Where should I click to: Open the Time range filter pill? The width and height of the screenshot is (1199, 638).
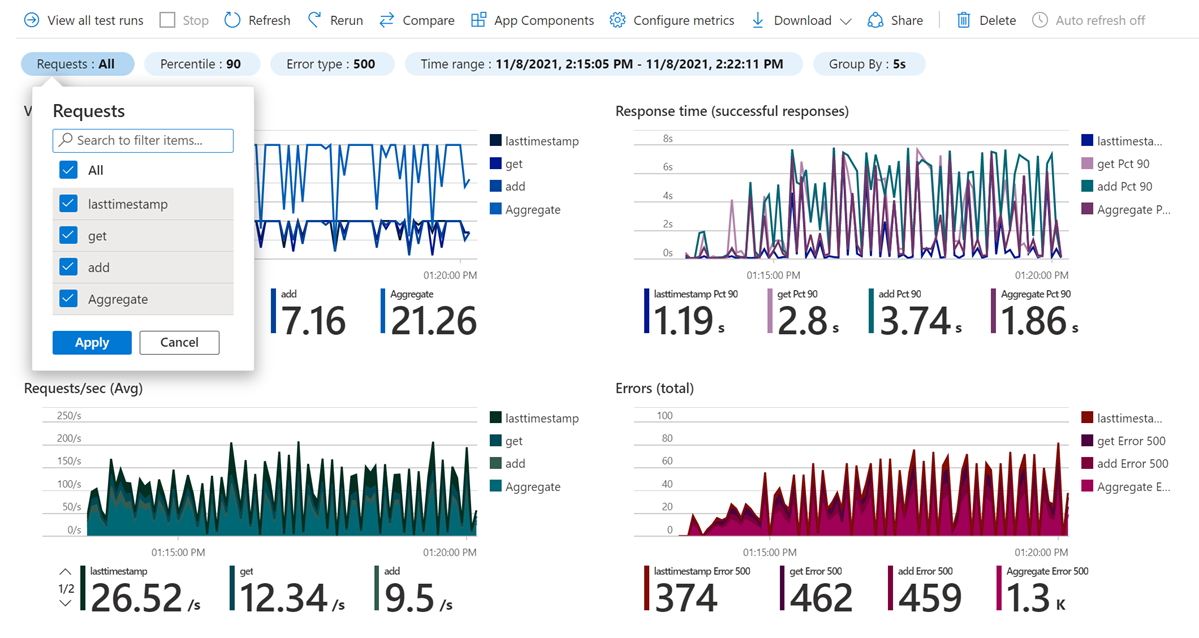(x=604, y=64)
